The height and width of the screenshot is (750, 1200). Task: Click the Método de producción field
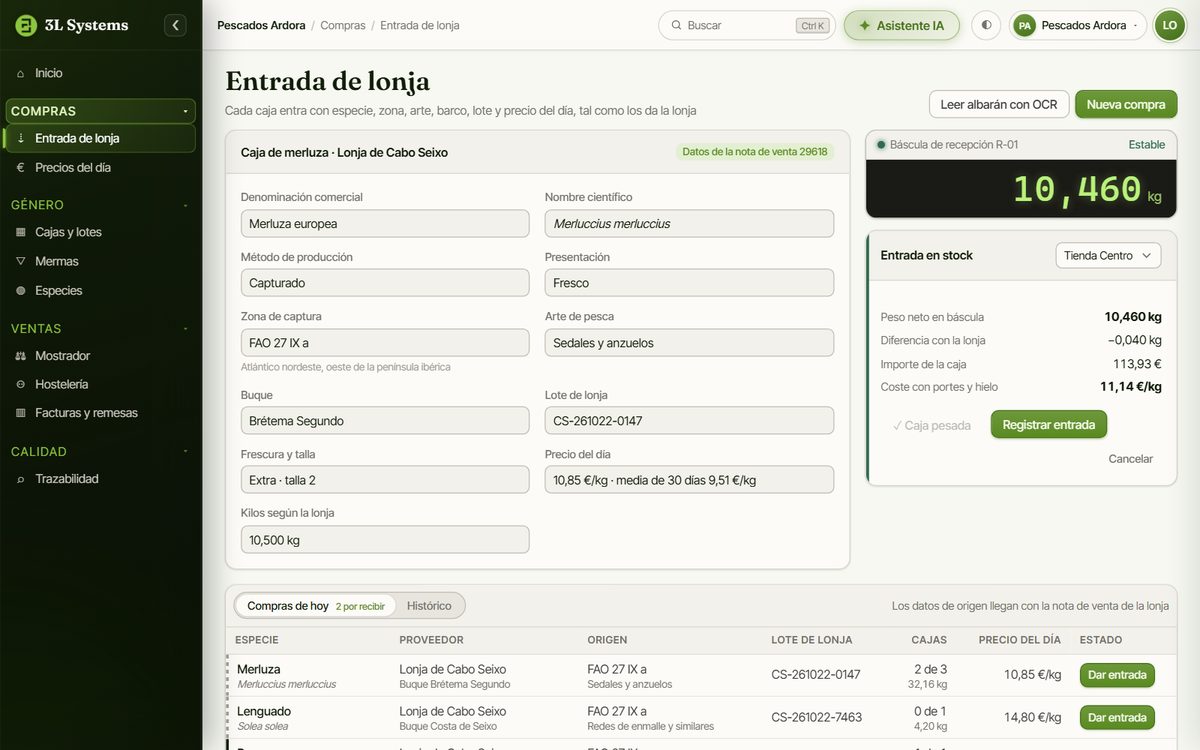tap(385, 283)
